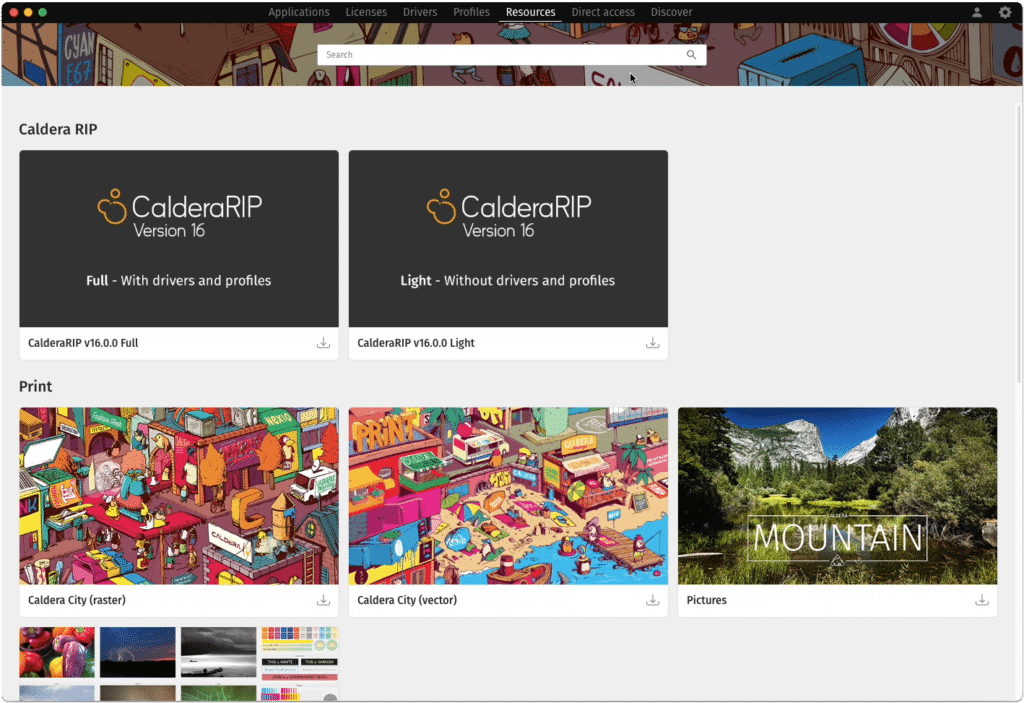Focus the Search input field
Image resolution: width=1024 pixels, height=703 pixels.
[x=511, y=55]
